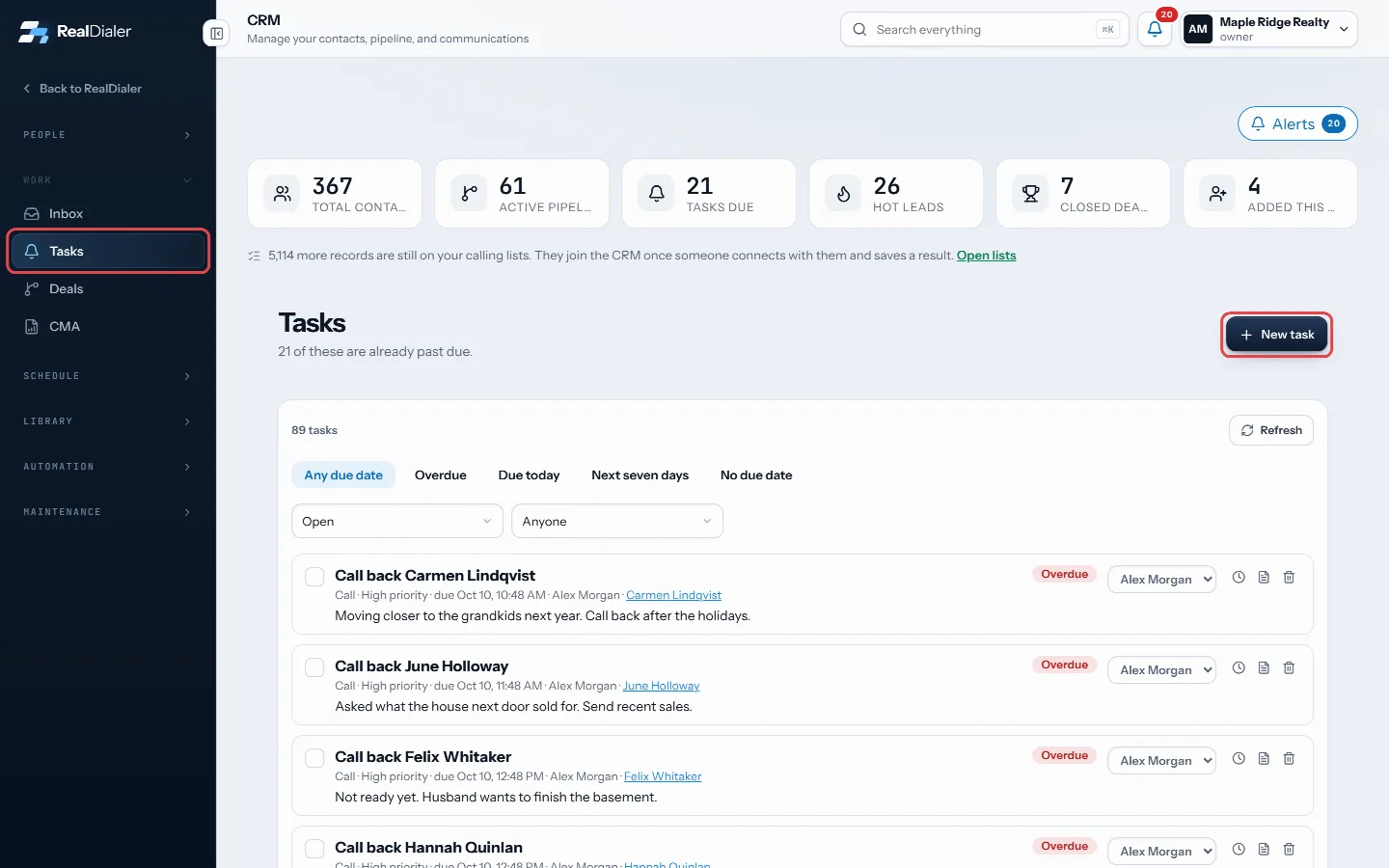Open Inbox in the sidebar
This screenshot has width=1389, height=868.
[x=108, y=214]
